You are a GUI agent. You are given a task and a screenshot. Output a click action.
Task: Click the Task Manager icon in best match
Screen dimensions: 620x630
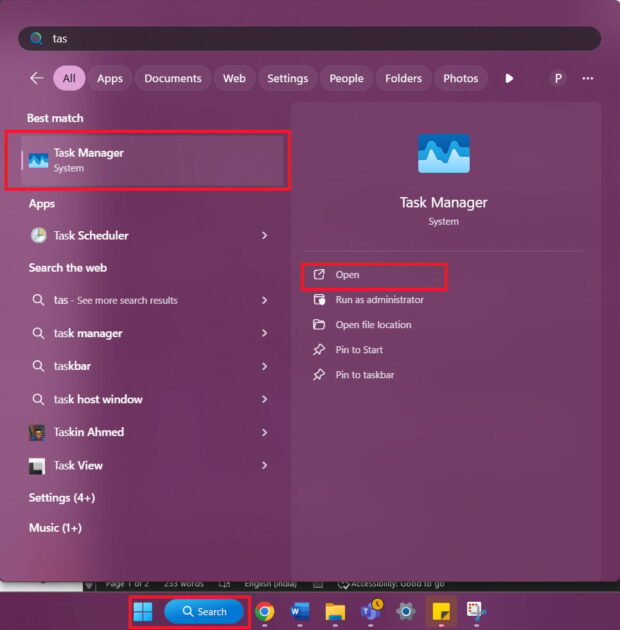pyautogui.click(x=39, y=160)
